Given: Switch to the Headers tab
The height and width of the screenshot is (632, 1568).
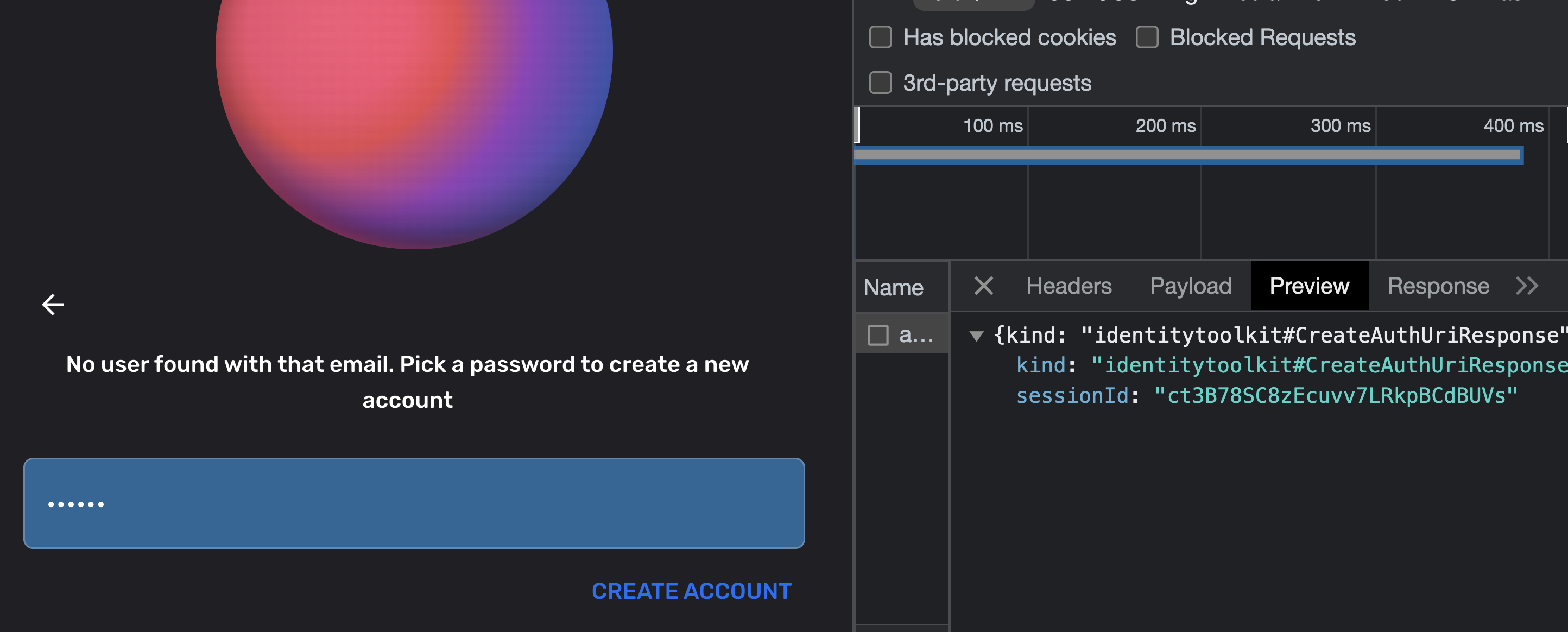Looking at the screenshot, I should (1069, 286).
